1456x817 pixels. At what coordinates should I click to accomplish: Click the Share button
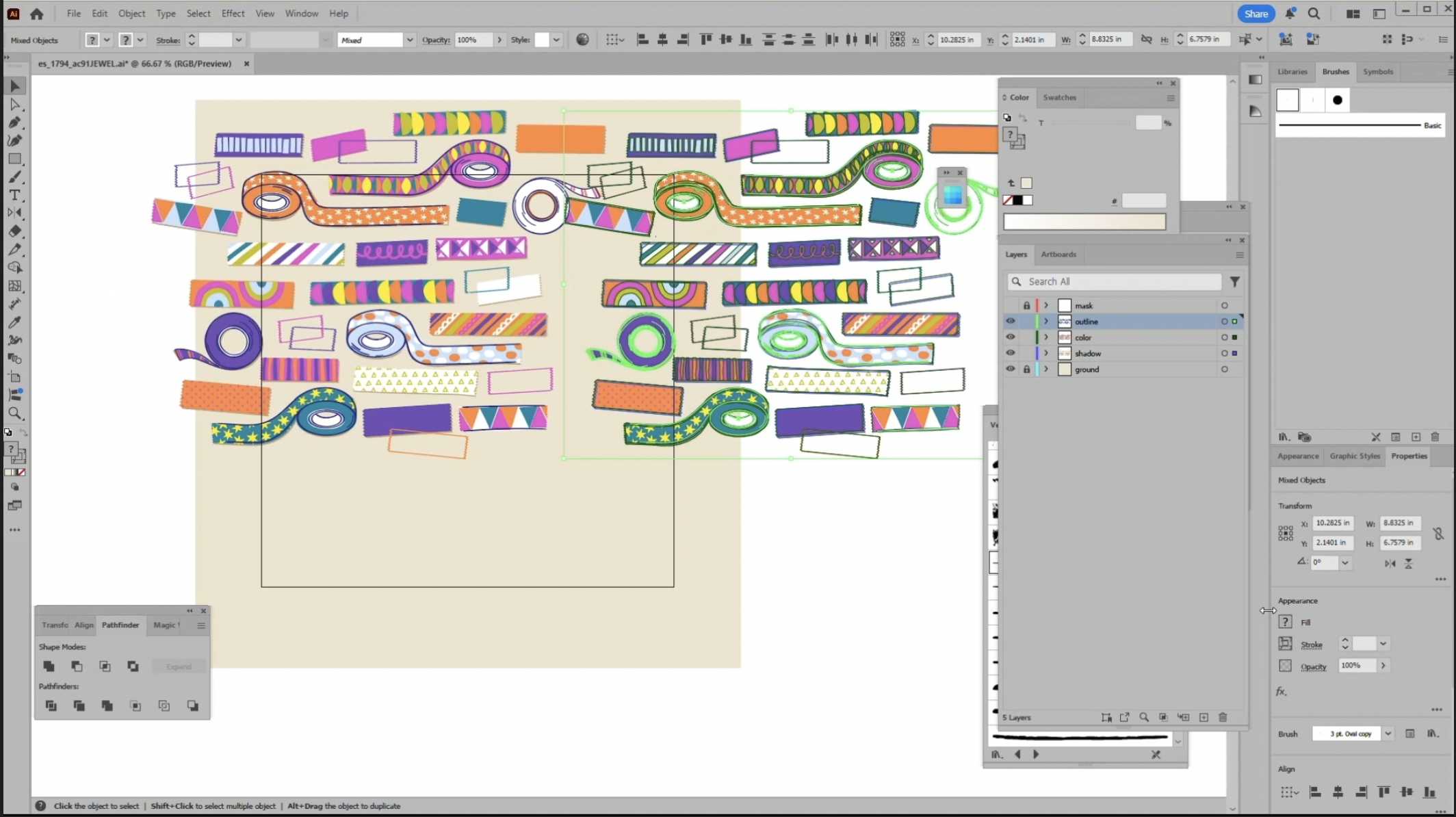click(x=1256, y=14)
